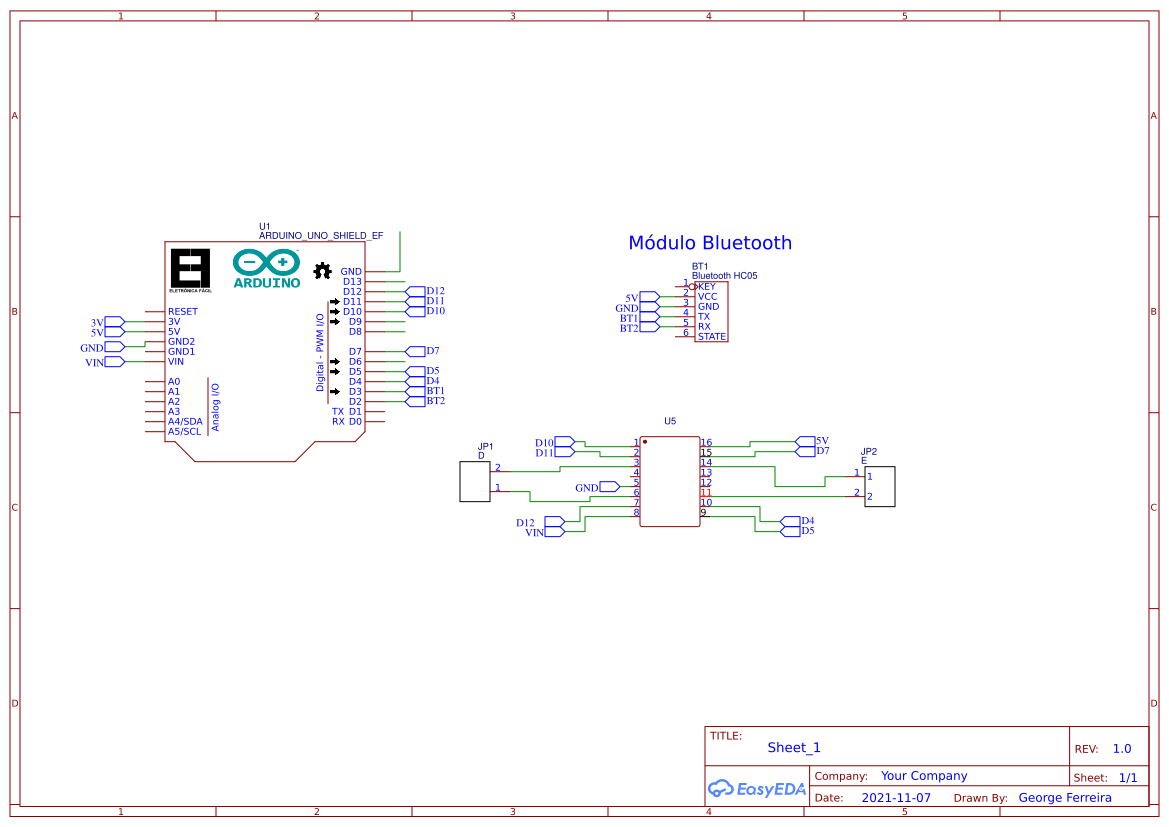Click the STATE pin label on BT1
Screen dimensions: 1169x827
710,338
